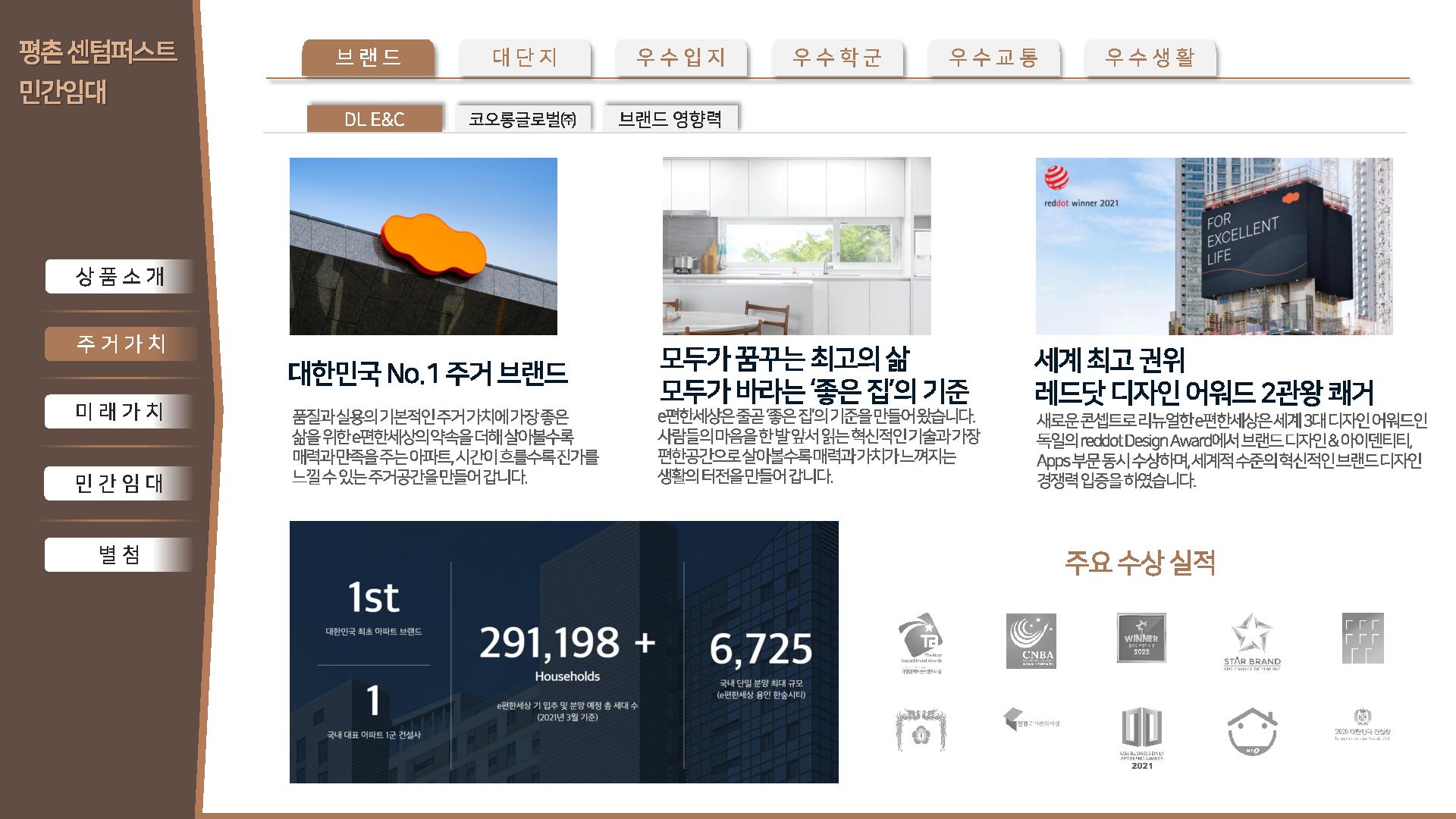Click the STAR BRAND award logo

coord(1252,642)
